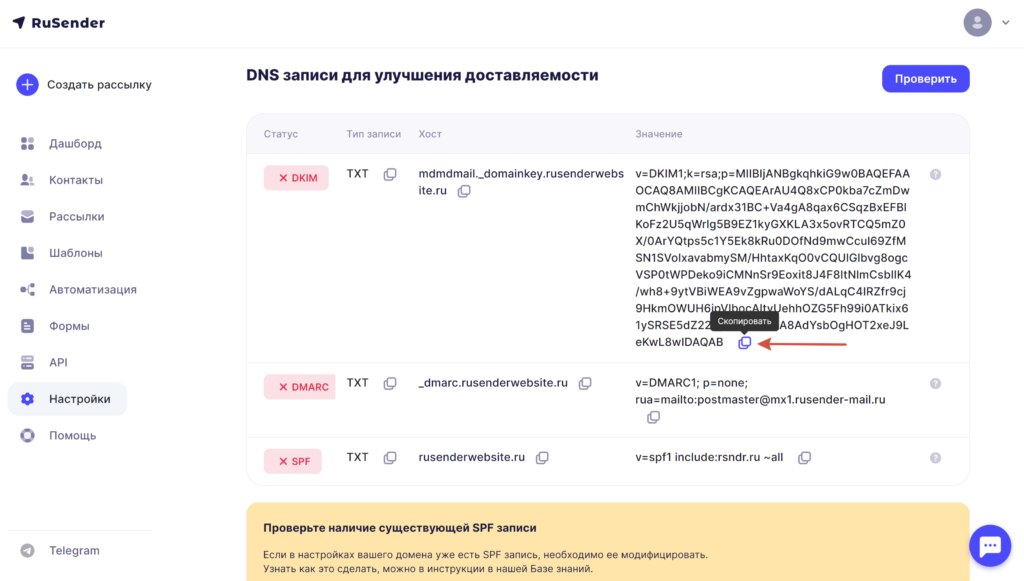Select the text v=DMARC1; p=none;
Viewport: 1024px width, 581px height.
click(x=692, y=383)
